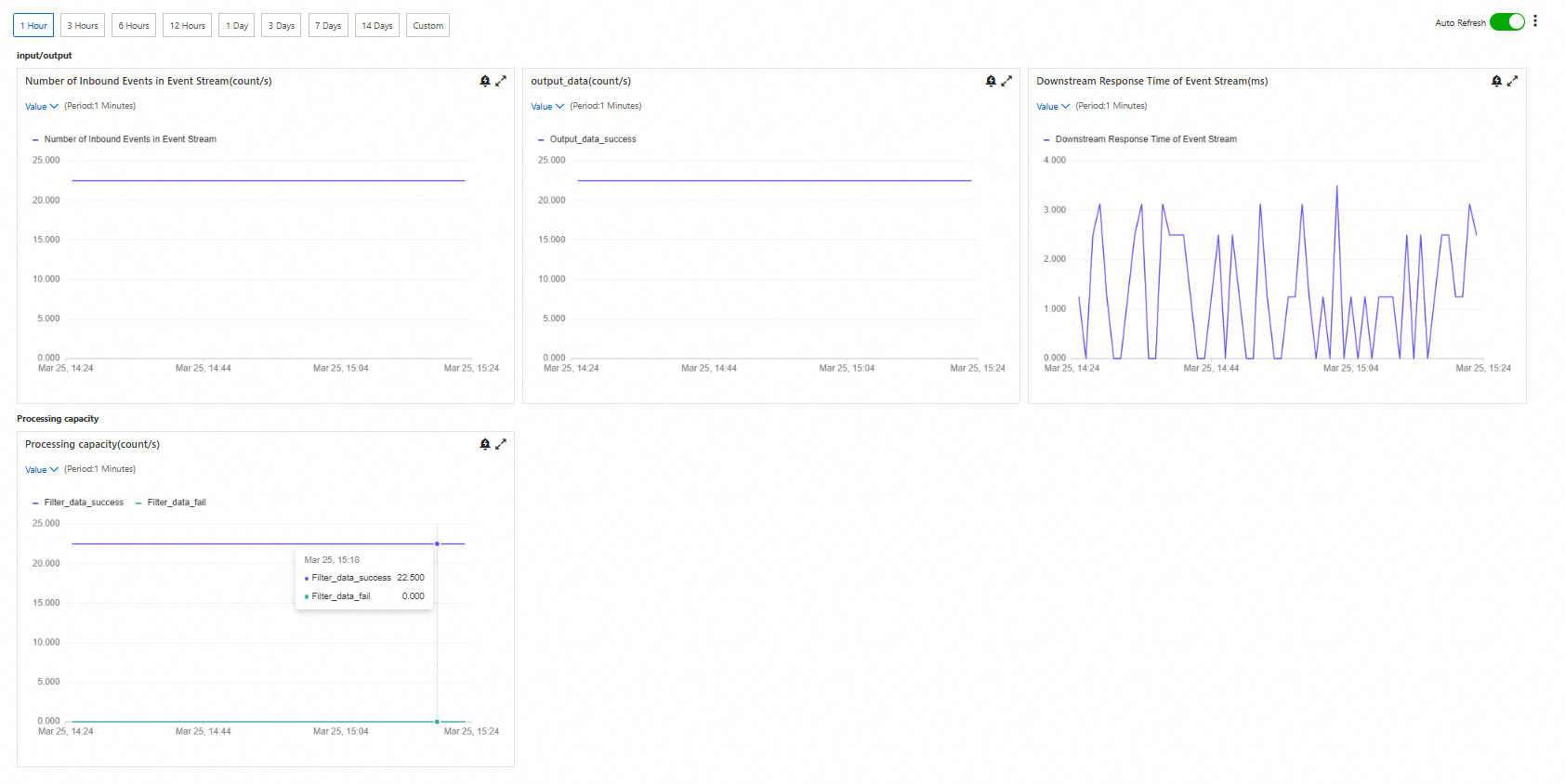This screenshot has height=784, width=1565.
Task: Open Value dropdown on Inbound Events chart
Action: click(41, 107)
